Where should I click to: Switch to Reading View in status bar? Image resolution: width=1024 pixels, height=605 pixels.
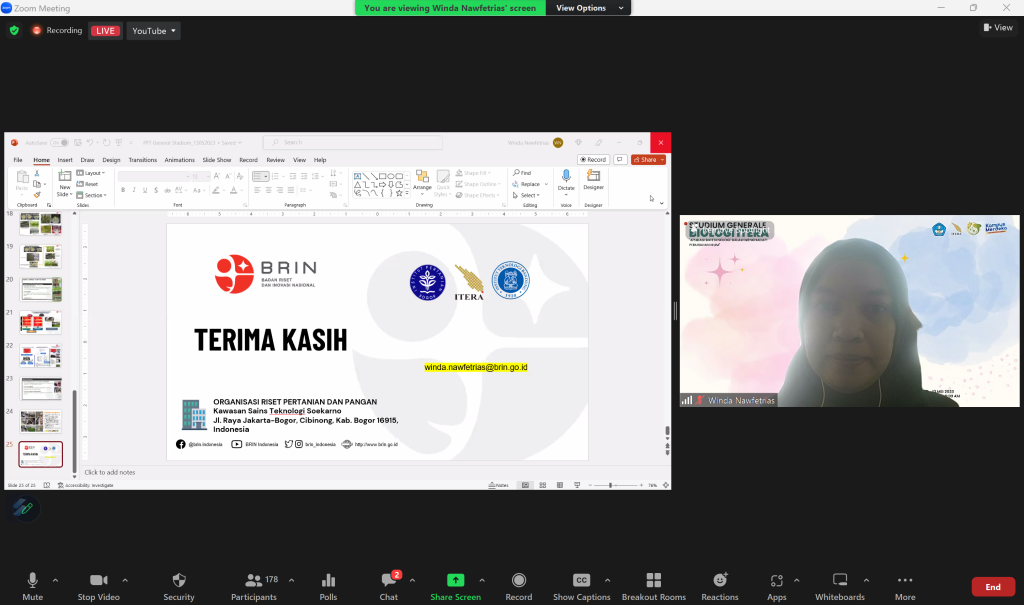[560, 485]
